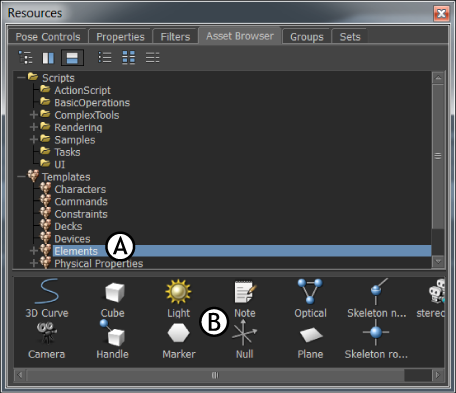Select the Null element icon
Screen dimensions: 456x393
click(x=244, y=333)
